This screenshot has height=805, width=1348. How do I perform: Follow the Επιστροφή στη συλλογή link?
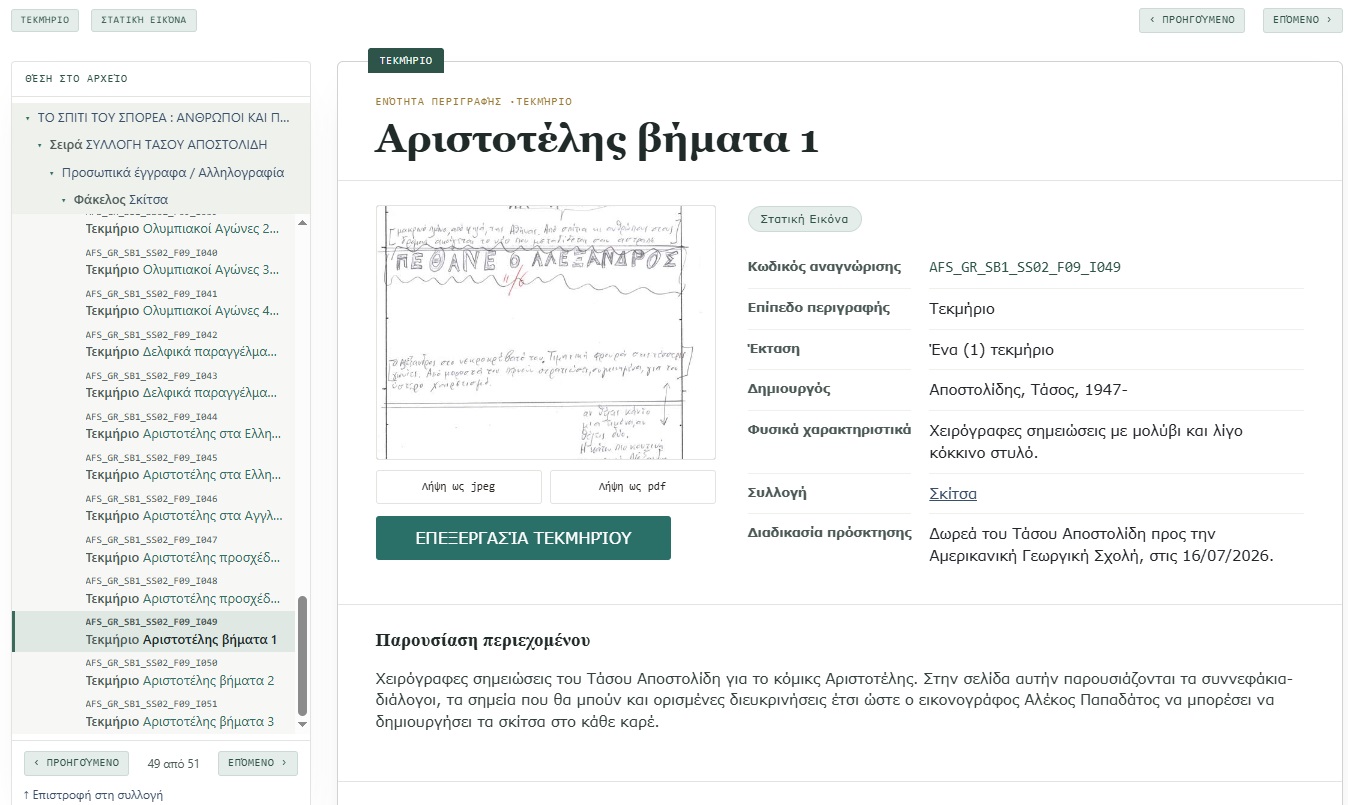pos(93,795)
